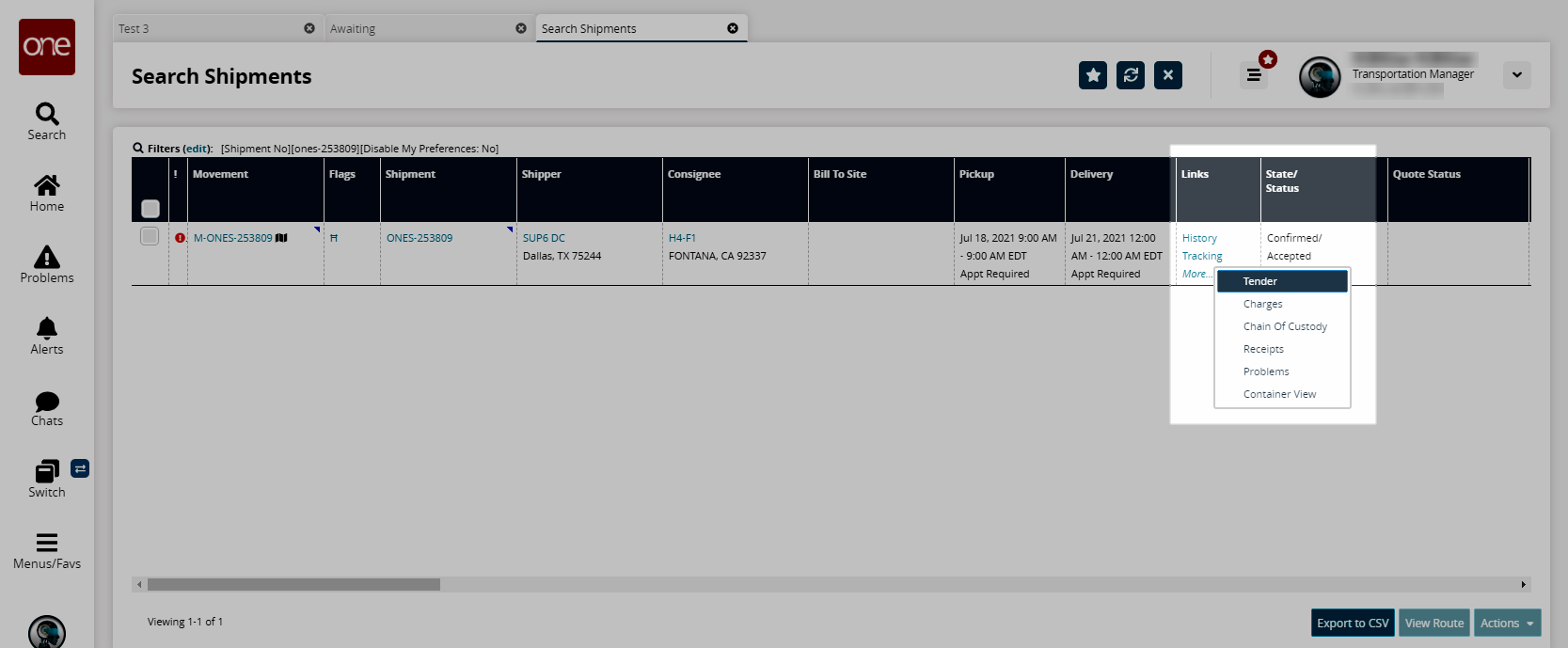
Task: Click the horizontal scrollbar thumb
Action: 293,585
